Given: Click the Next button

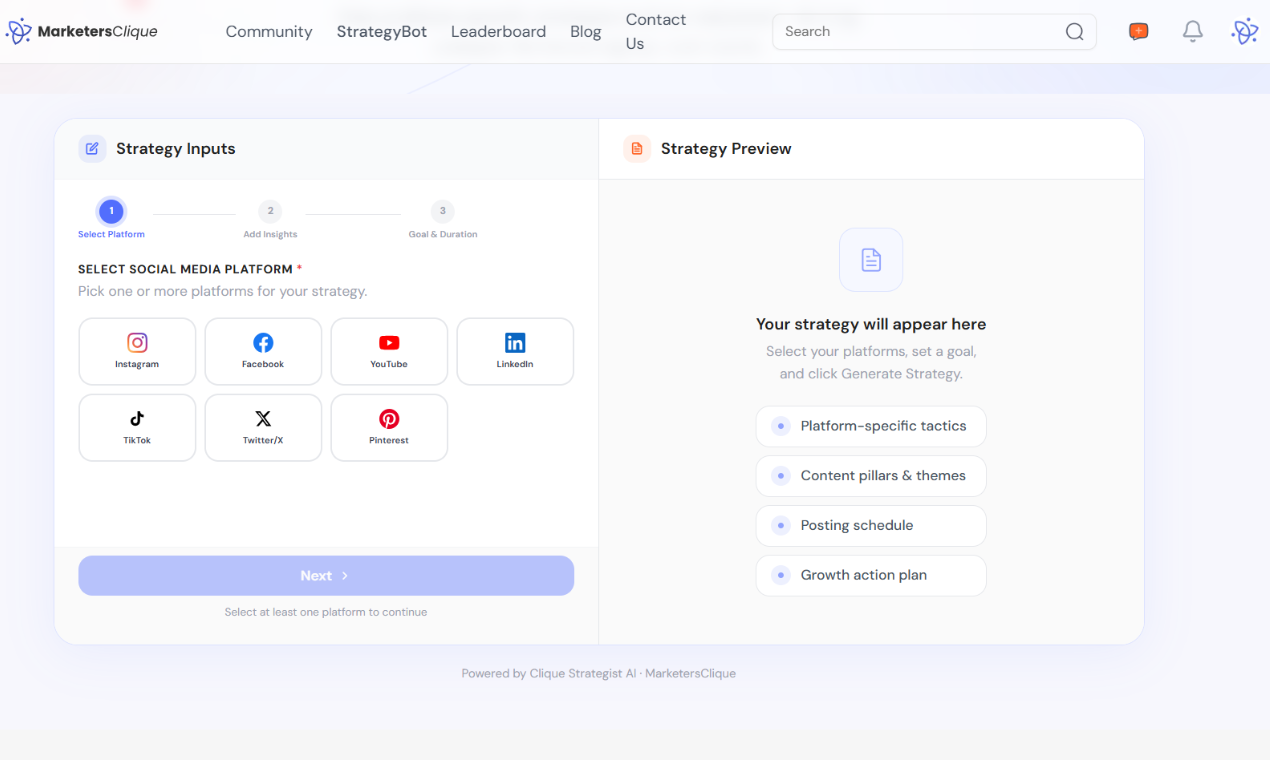Looking at the screenshot, I should point(326,575).
